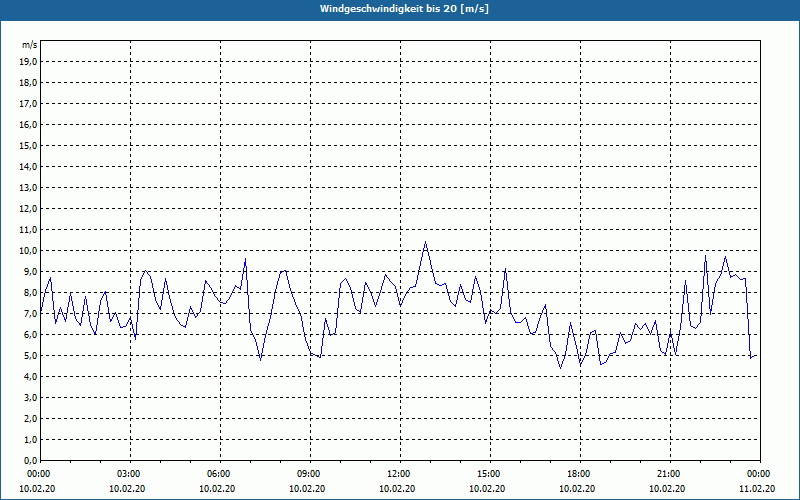Viewport: 800px width, 500px height.
Task: Click the highest peak of the blue wind curve
Action: coord(426,242)
